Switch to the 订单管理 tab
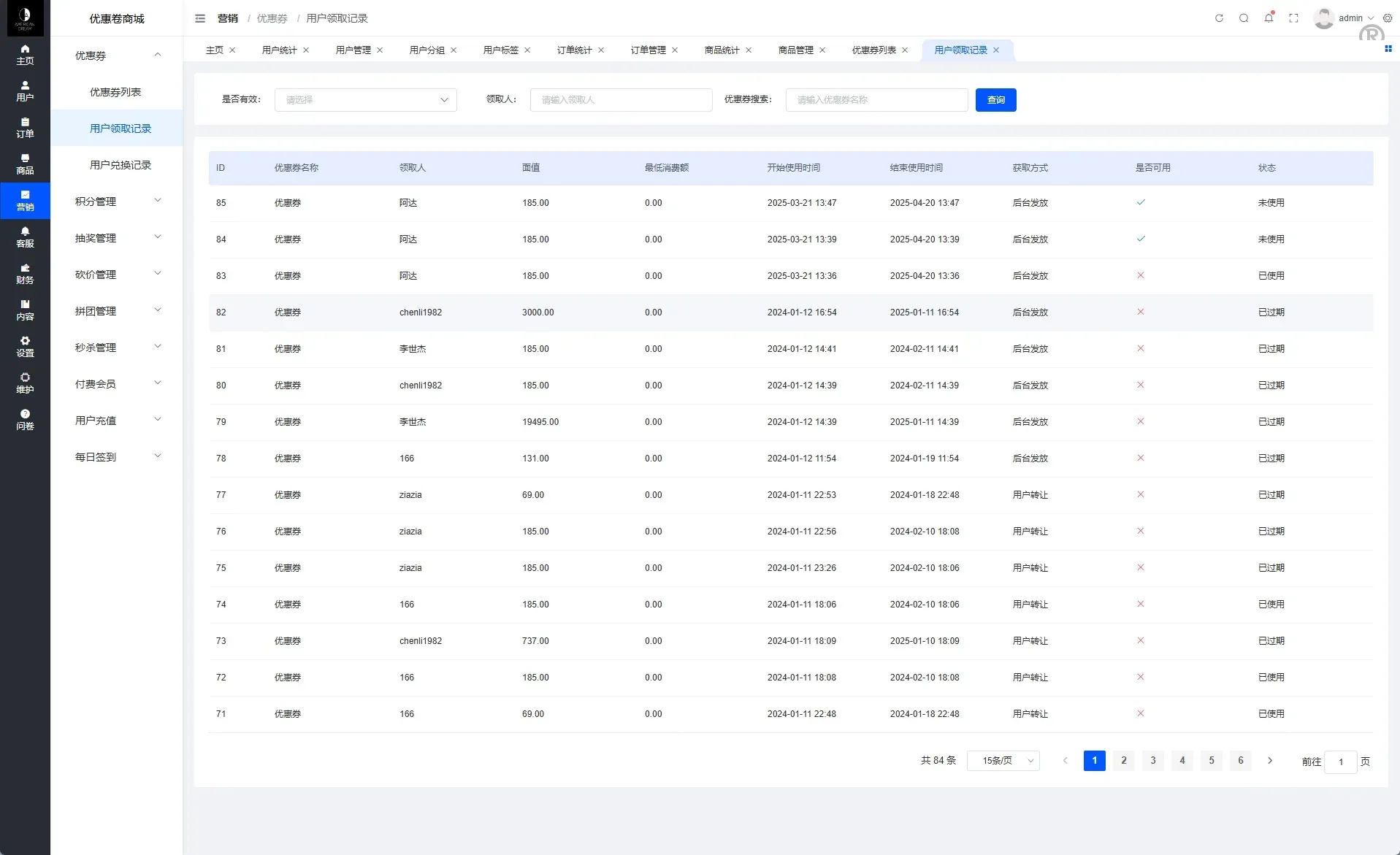Screen dimensions: 1400x855 point(648,50)
